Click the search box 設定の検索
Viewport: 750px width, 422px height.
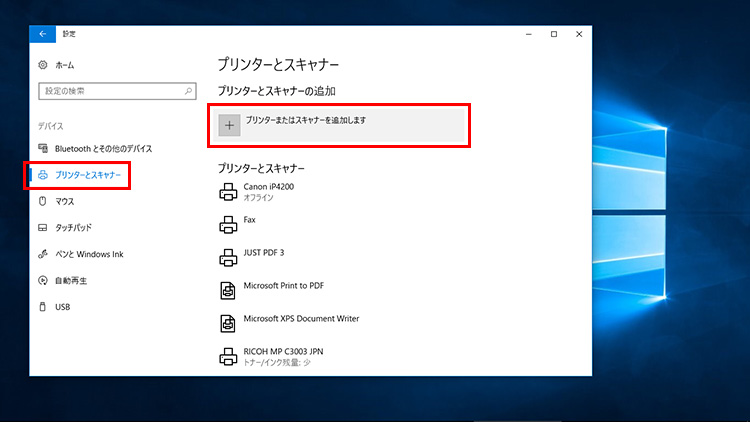tap(110, 91)
